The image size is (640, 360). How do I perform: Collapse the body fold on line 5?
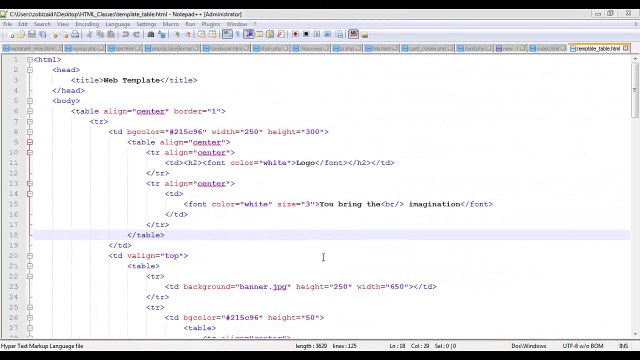click(30, 101)
